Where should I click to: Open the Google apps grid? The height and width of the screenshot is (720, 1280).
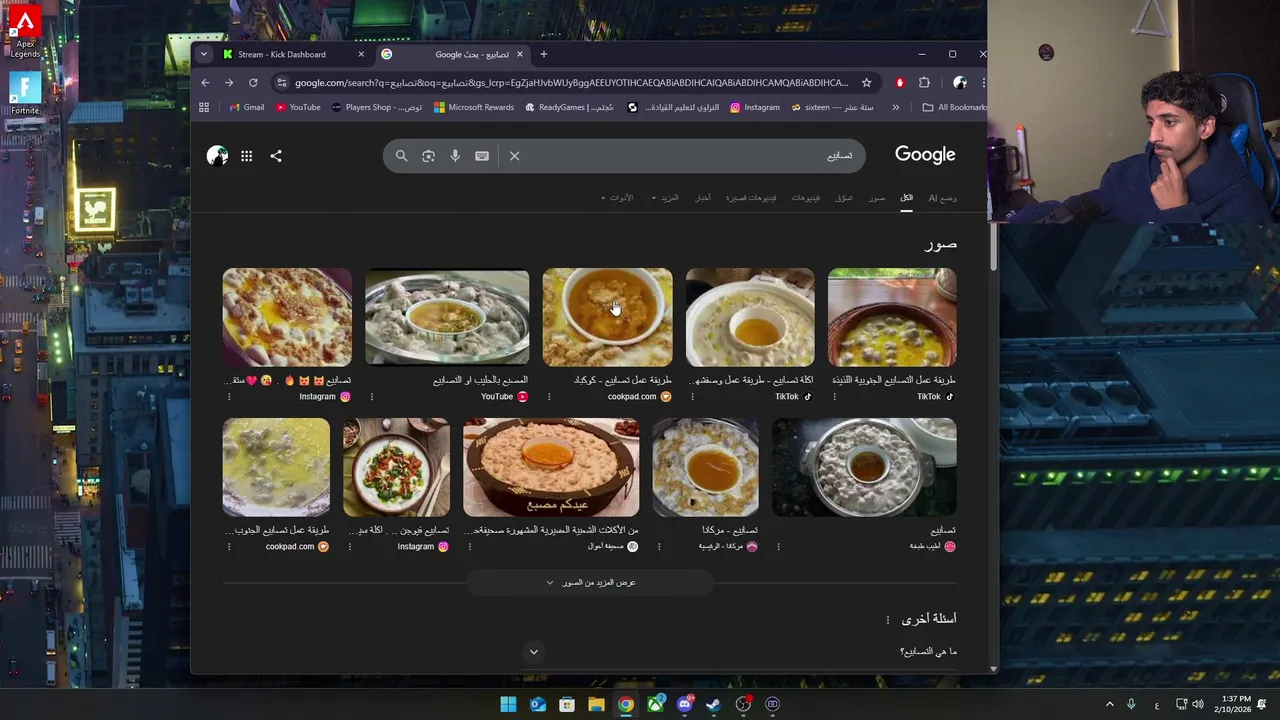[246, 156]
